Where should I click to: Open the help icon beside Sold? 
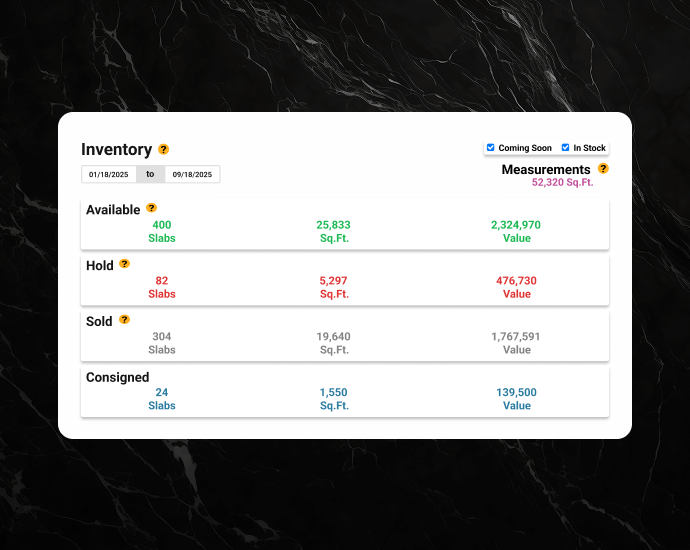[x=125, y=320]
